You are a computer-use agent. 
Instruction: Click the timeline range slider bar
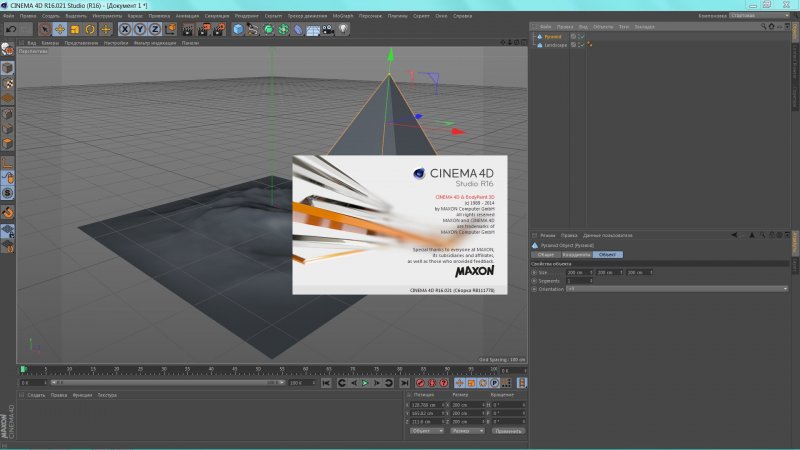click(x=167, y=383)
